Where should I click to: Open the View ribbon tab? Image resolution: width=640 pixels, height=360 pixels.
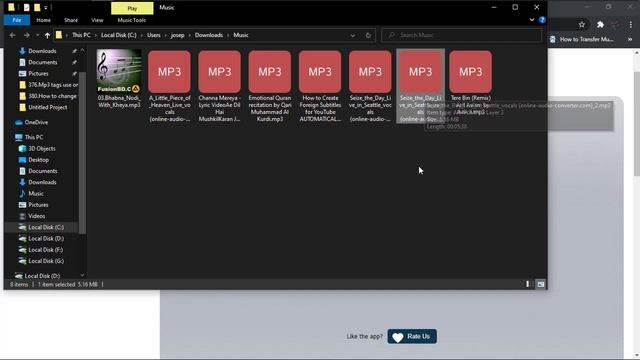(x=97, y=20)
